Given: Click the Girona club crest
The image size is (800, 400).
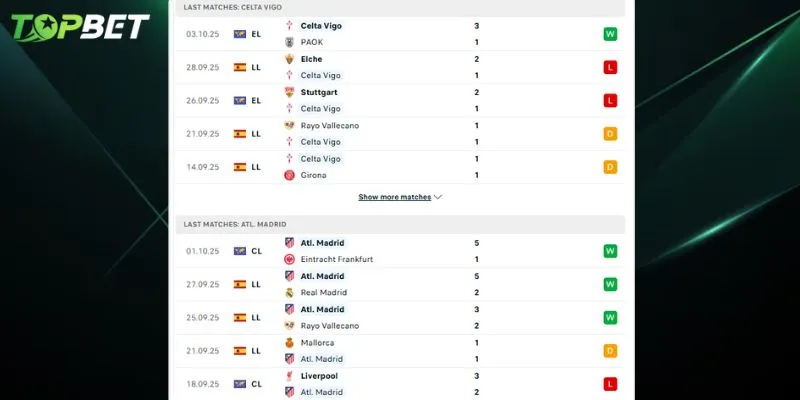Looking at the screenshot, I should pyautogui.click(x=289, y=175).
